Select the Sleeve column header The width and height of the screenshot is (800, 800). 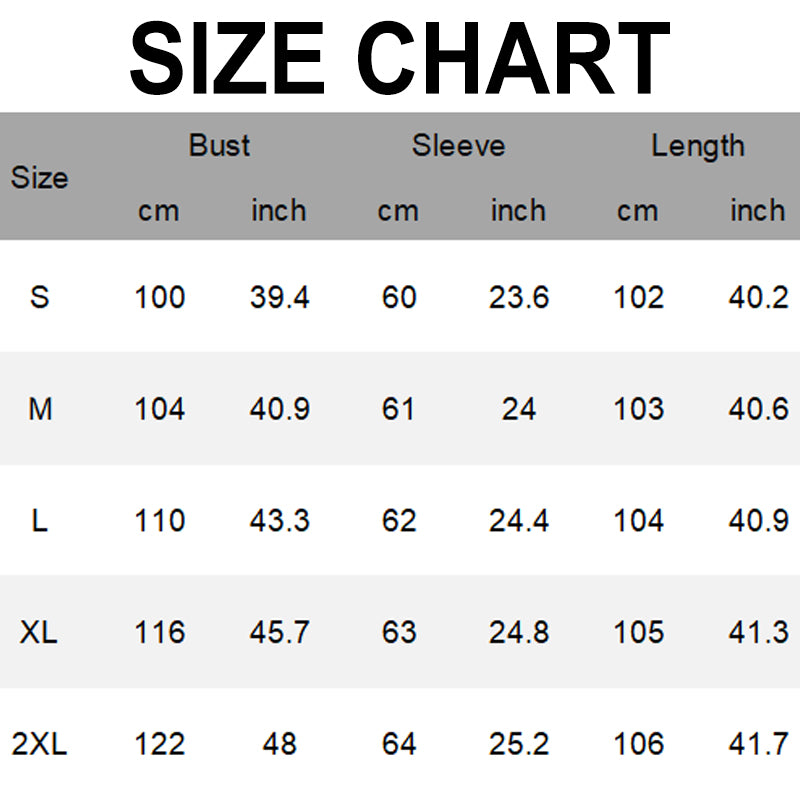click(458, 146)
